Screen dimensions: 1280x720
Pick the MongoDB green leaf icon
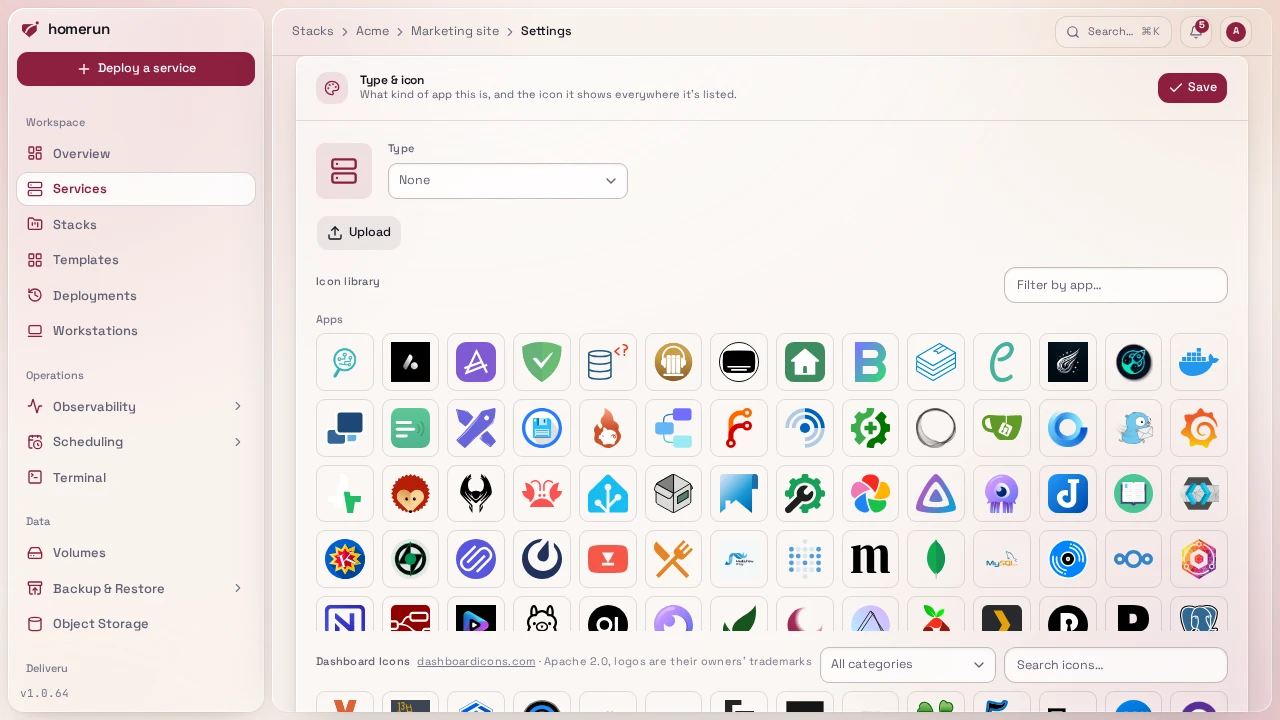click(x=936, y=559)
